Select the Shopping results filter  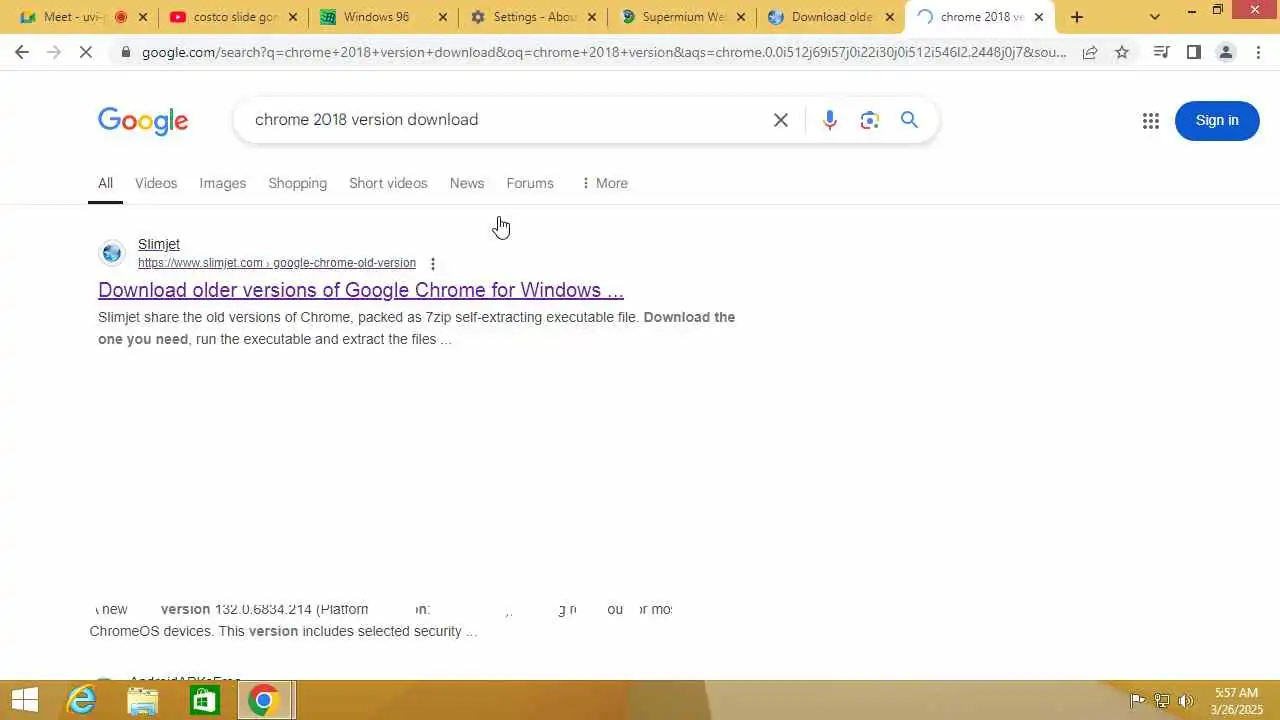click(x=297, y=183)
